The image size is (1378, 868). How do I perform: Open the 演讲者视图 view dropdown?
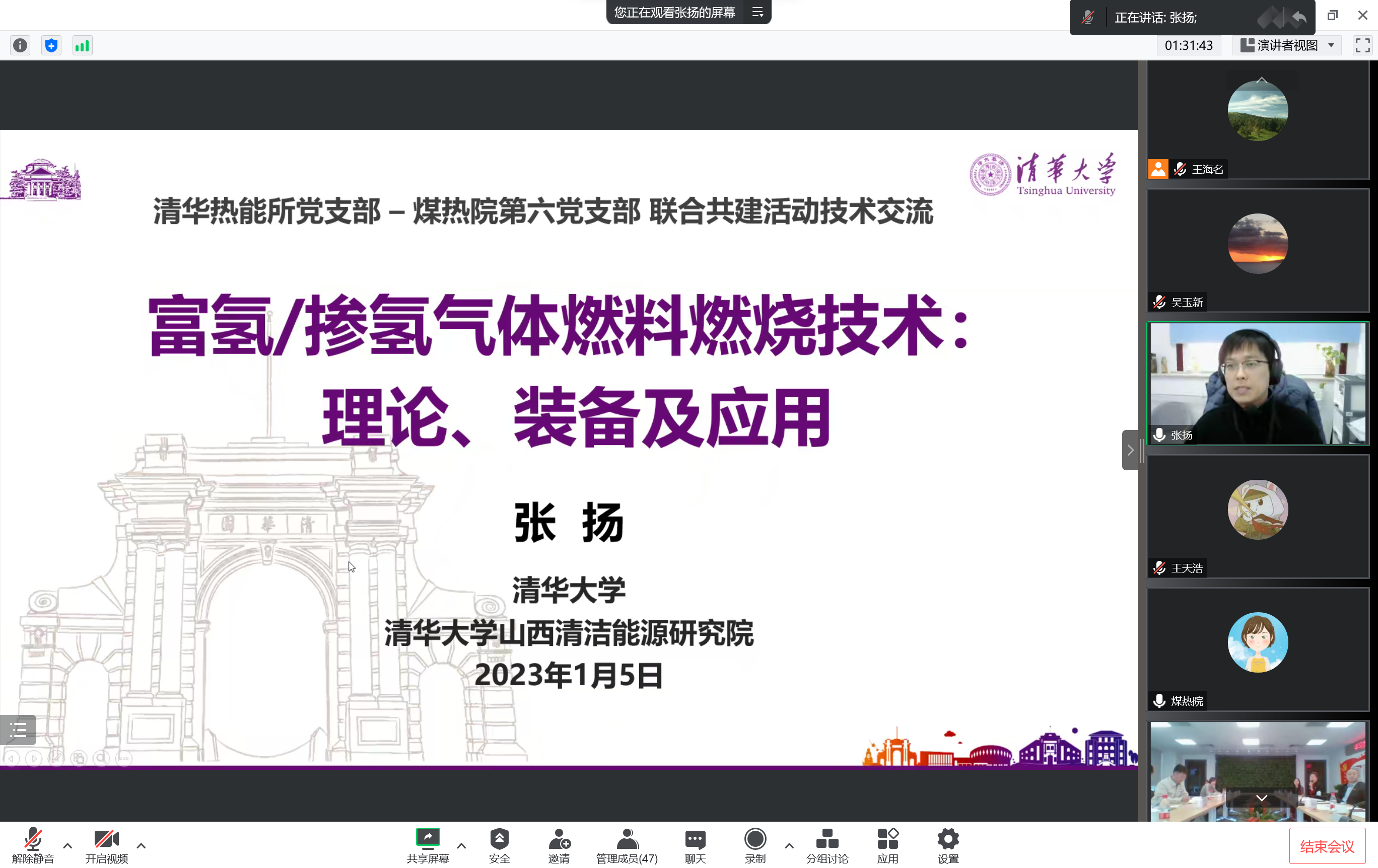click(x=1287, y=45)
